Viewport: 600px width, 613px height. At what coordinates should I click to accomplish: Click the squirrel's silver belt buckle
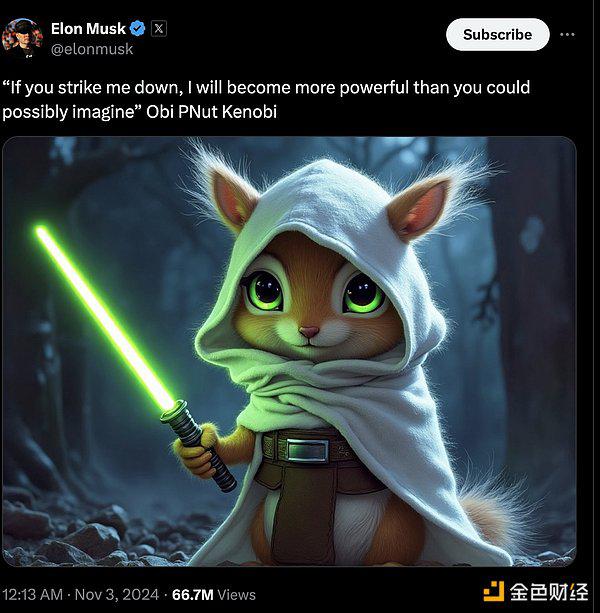(x=308, y=450)
